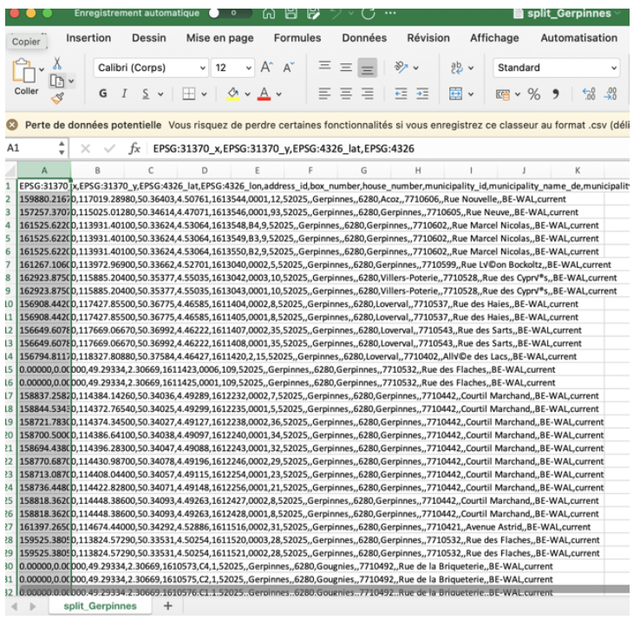Switch to the Données tab
This screenshot has height=626, width=640.
(364, 38)
